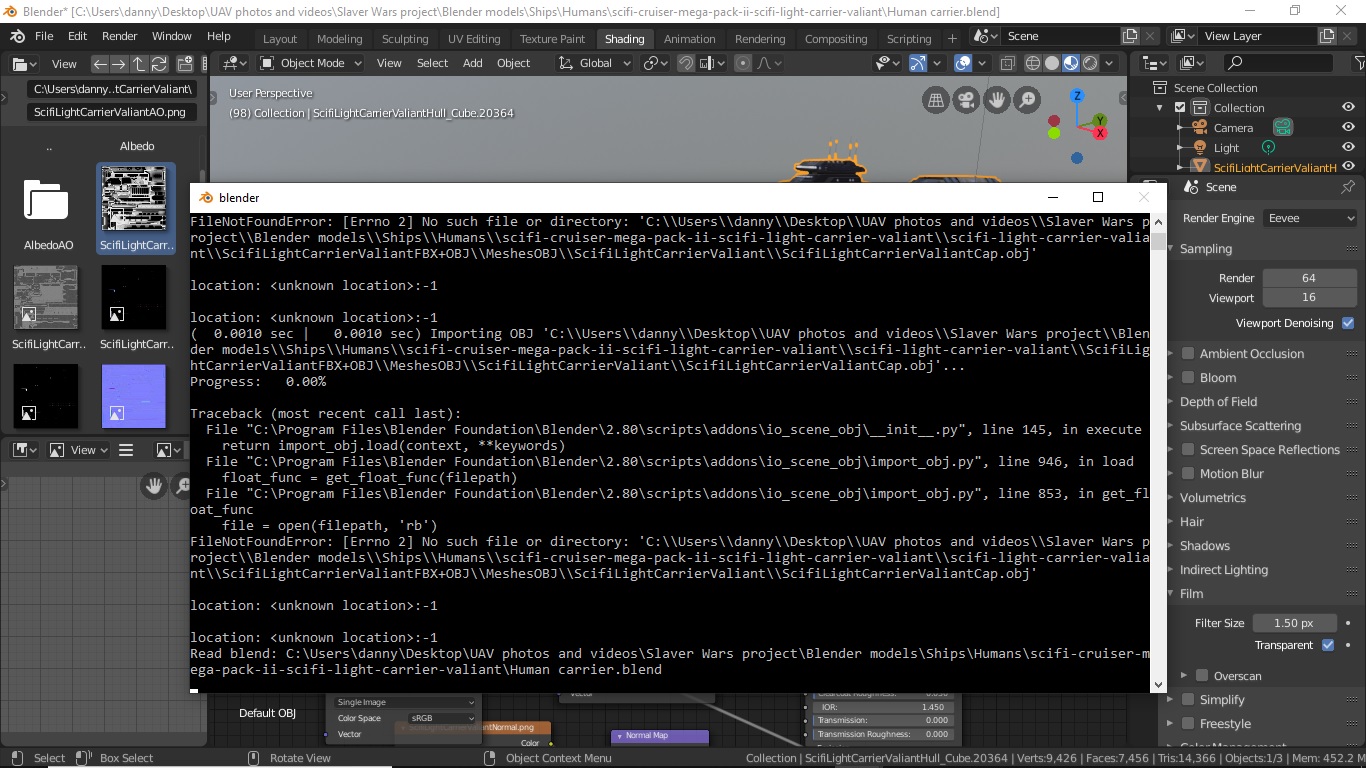Open the viewport editor type dropdown

(x=235, y=63)
